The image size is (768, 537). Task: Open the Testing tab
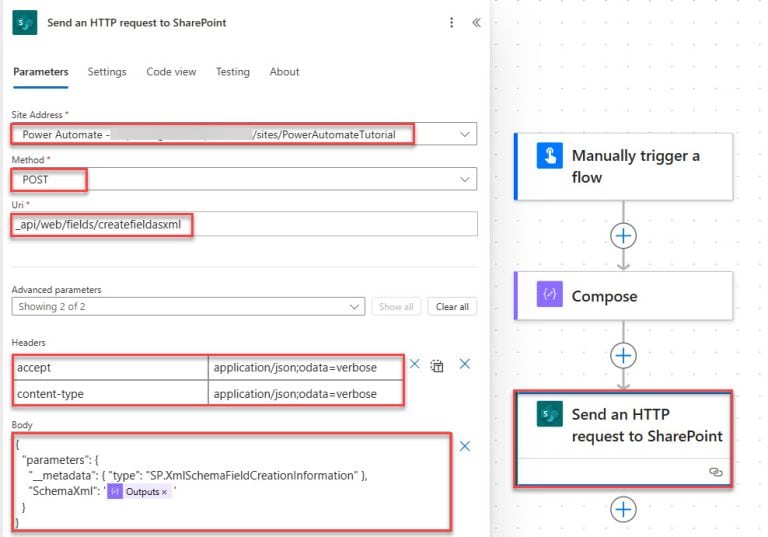point(233,72)
